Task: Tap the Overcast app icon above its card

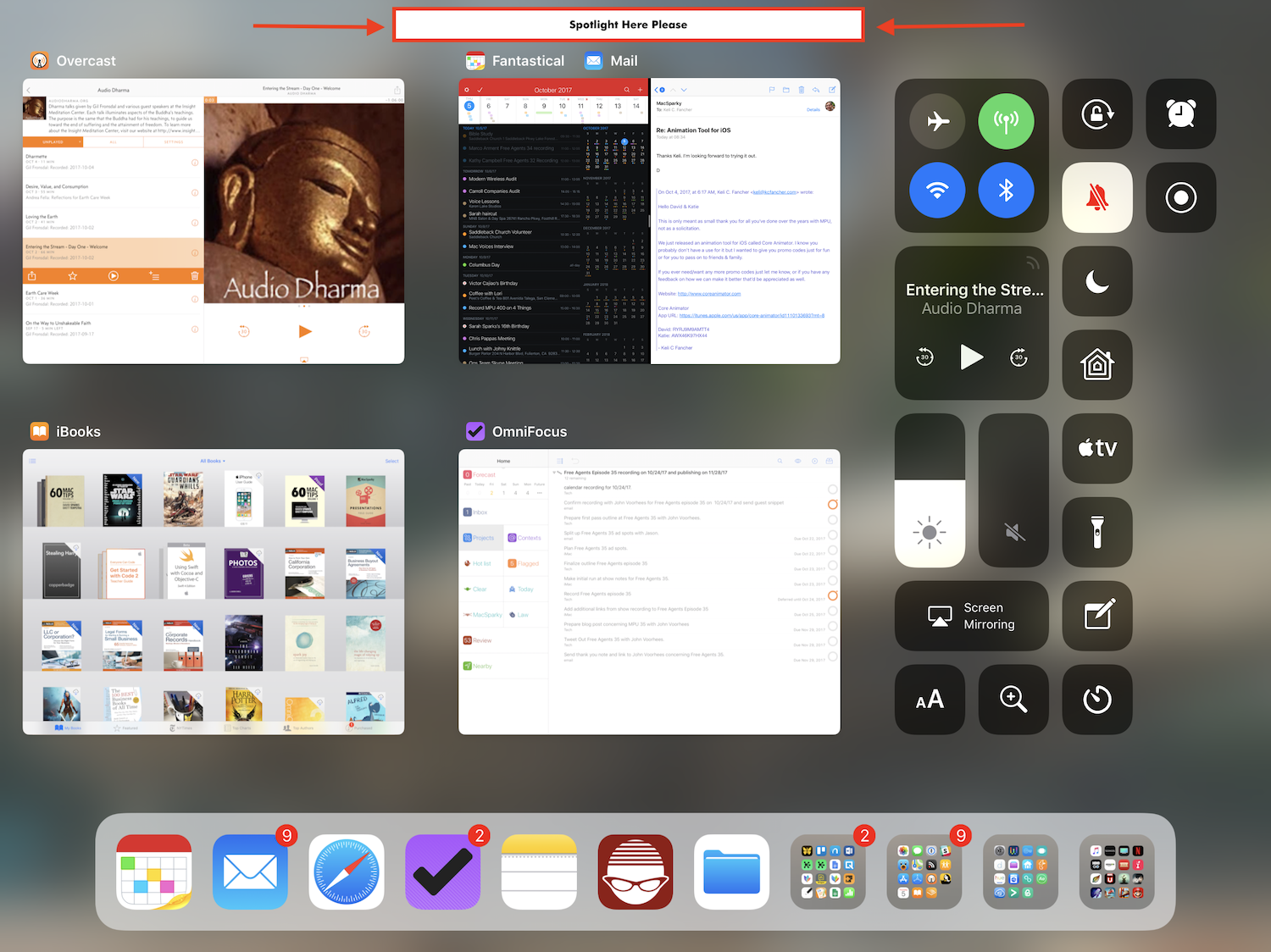Action: (40, 61)
